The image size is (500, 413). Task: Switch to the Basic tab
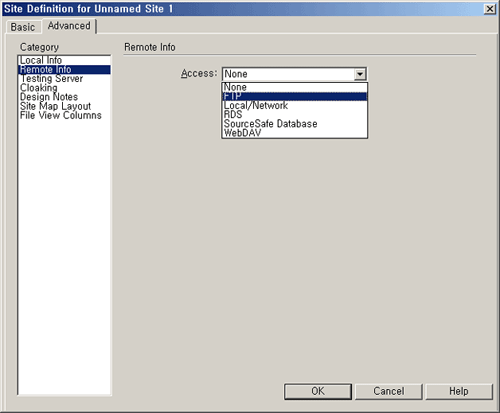click(x=23, y=27)
